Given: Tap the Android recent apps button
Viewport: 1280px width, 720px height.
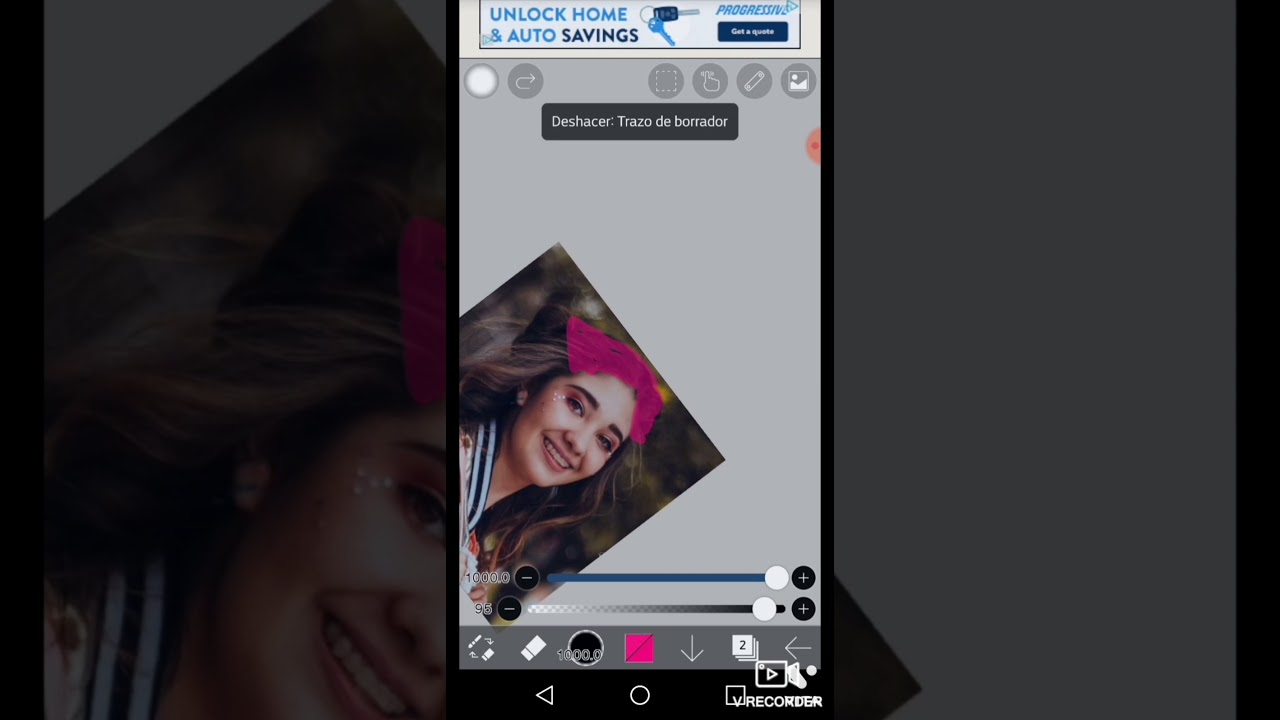Looking at the screenshot, I should pyautogui.click(x=735, y=694).
